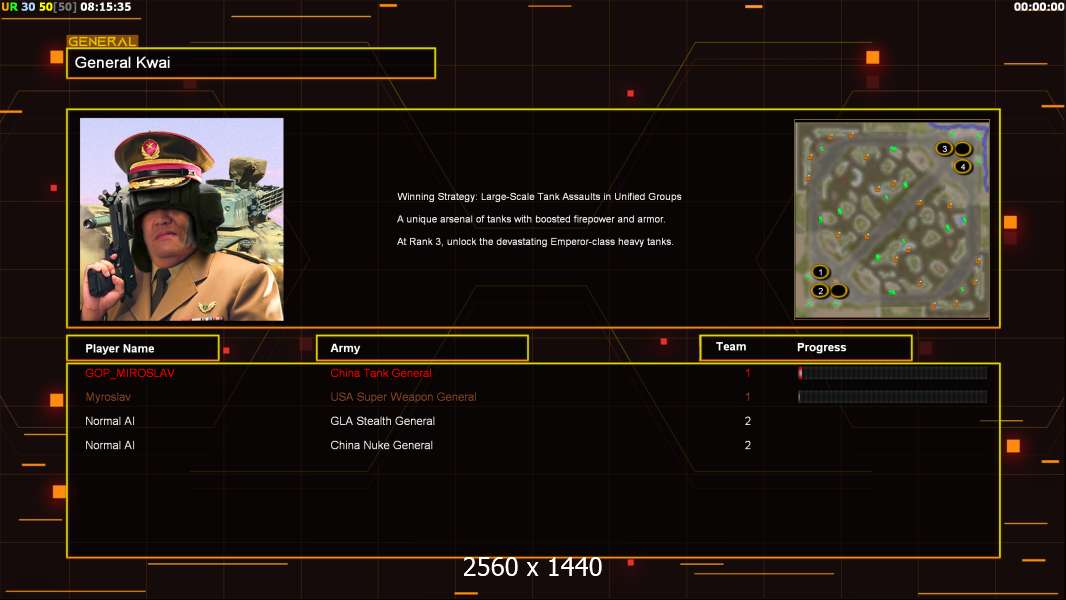The width and height of the screenshot is (1066, 600).
Task: Click USA Super Weapon General army entry
Action: [403, 397]
